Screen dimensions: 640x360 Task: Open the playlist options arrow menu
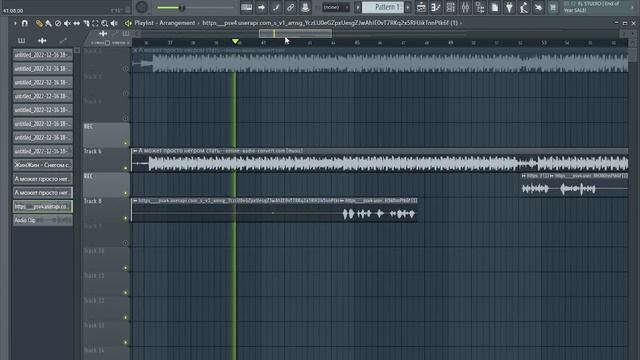pos(16,23)
